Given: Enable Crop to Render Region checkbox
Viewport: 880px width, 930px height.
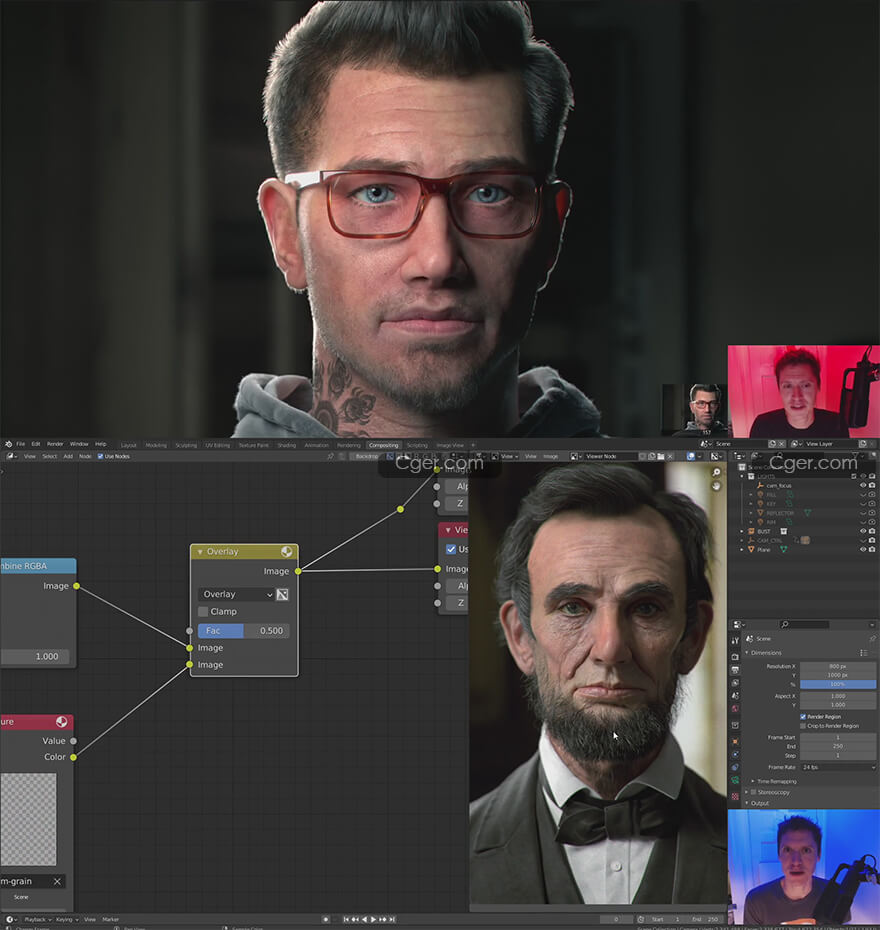Looking at the screenshot, I should point(803,725).
